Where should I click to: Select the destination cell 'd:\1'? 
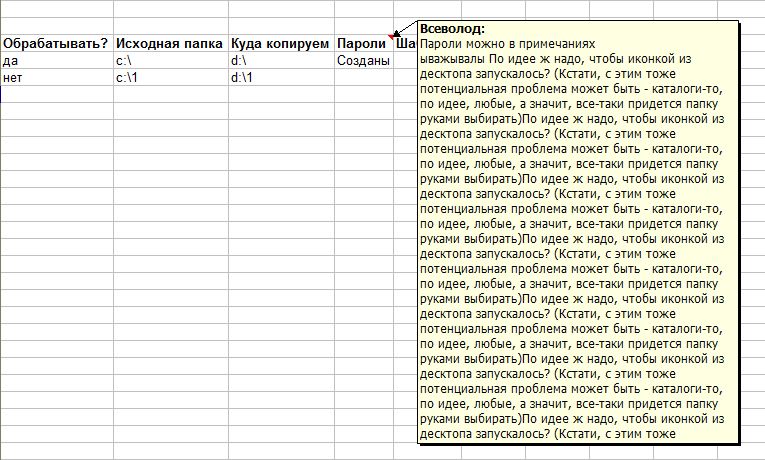pos(281,78)
